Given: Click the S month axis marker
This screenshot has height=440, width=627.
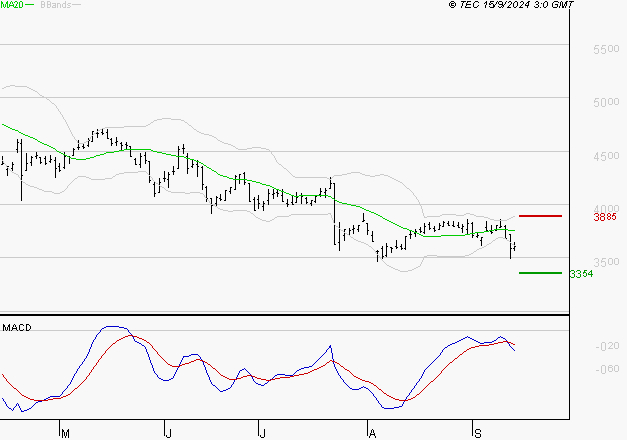Looking at the screenshot, I should pyautogui.click(x=477, y=433).
